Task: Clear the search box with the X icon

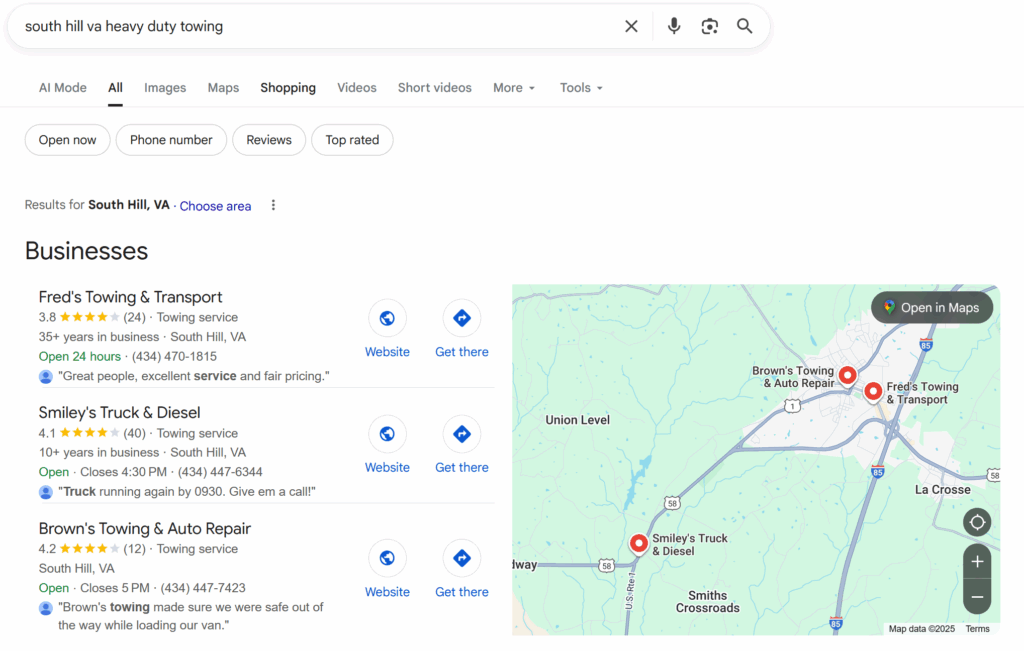Action: click(x=631, y=26)
